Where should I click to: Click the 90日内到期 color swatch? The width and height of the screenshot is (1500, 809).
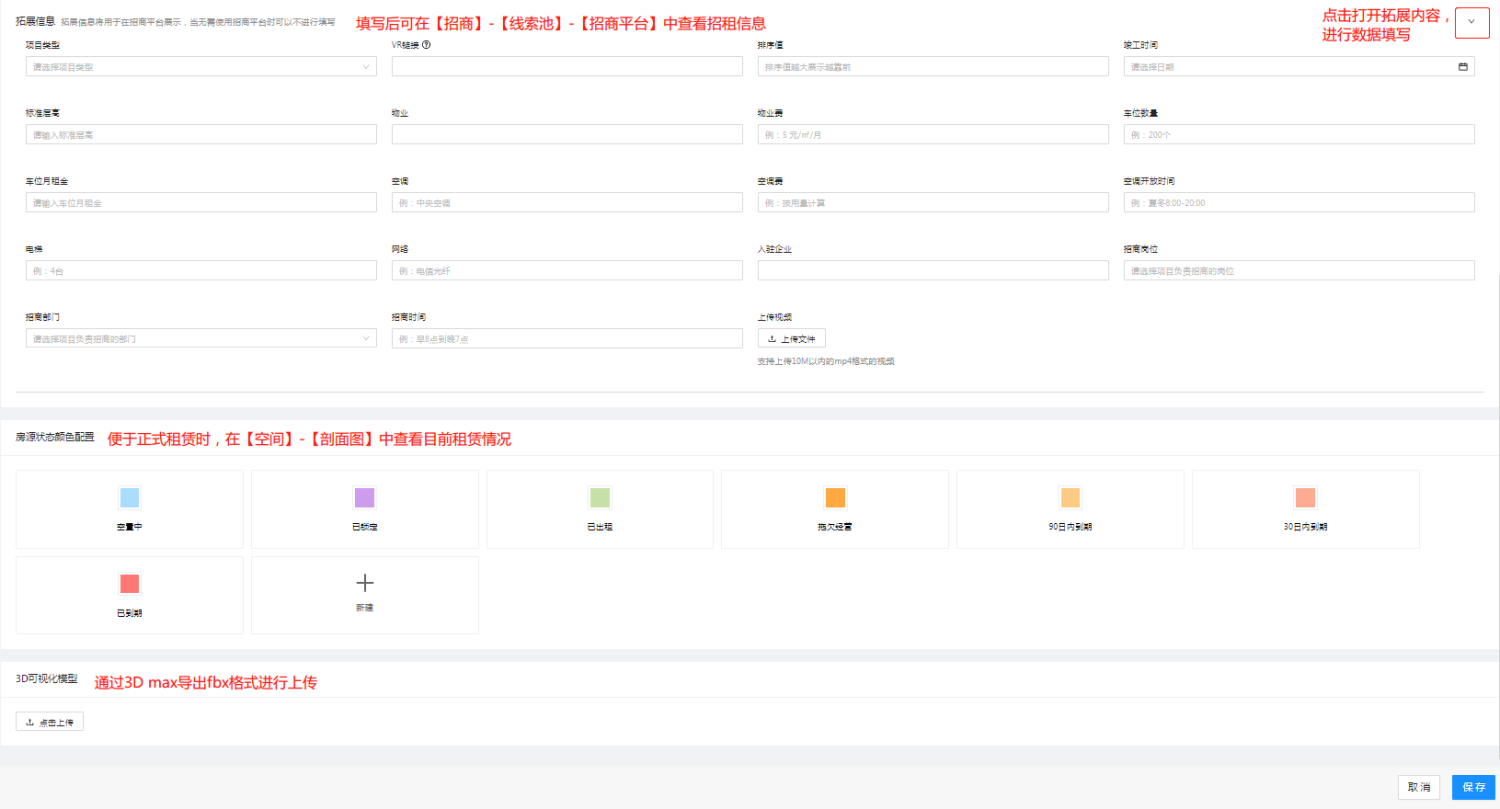[x=1070, y=498]
